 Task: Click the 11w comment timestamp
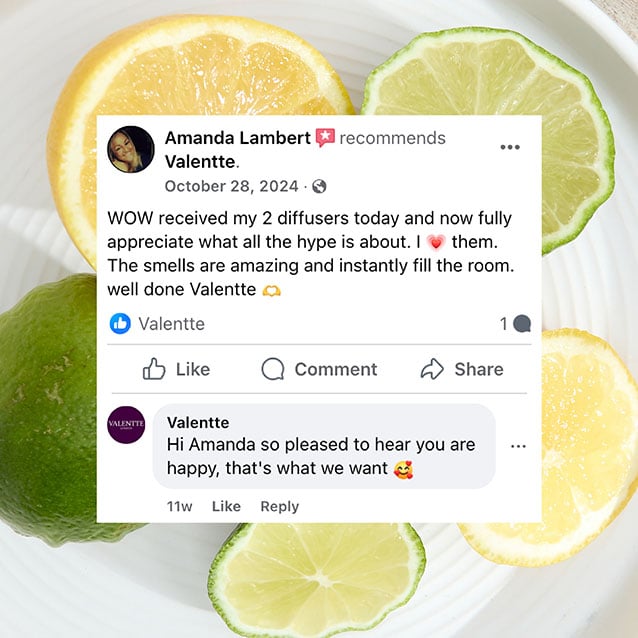point(179,506)
